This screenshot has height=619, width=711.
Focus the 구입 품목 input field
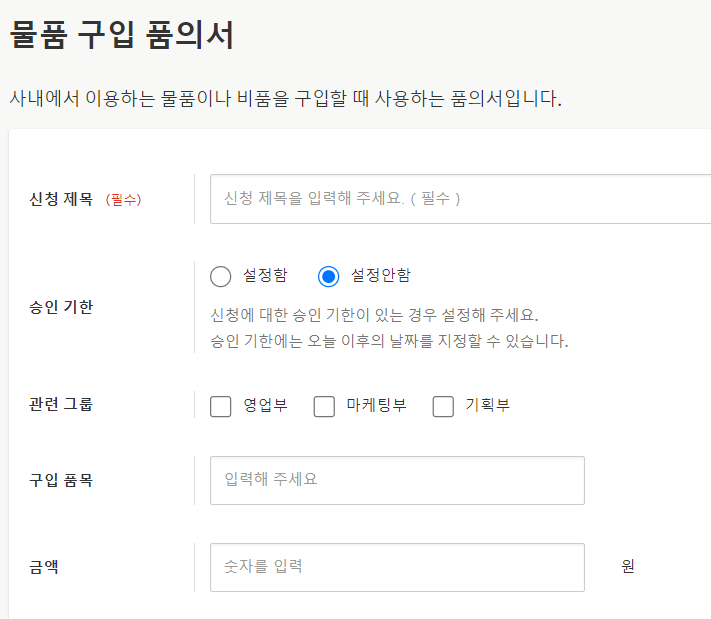coord(397,480)
